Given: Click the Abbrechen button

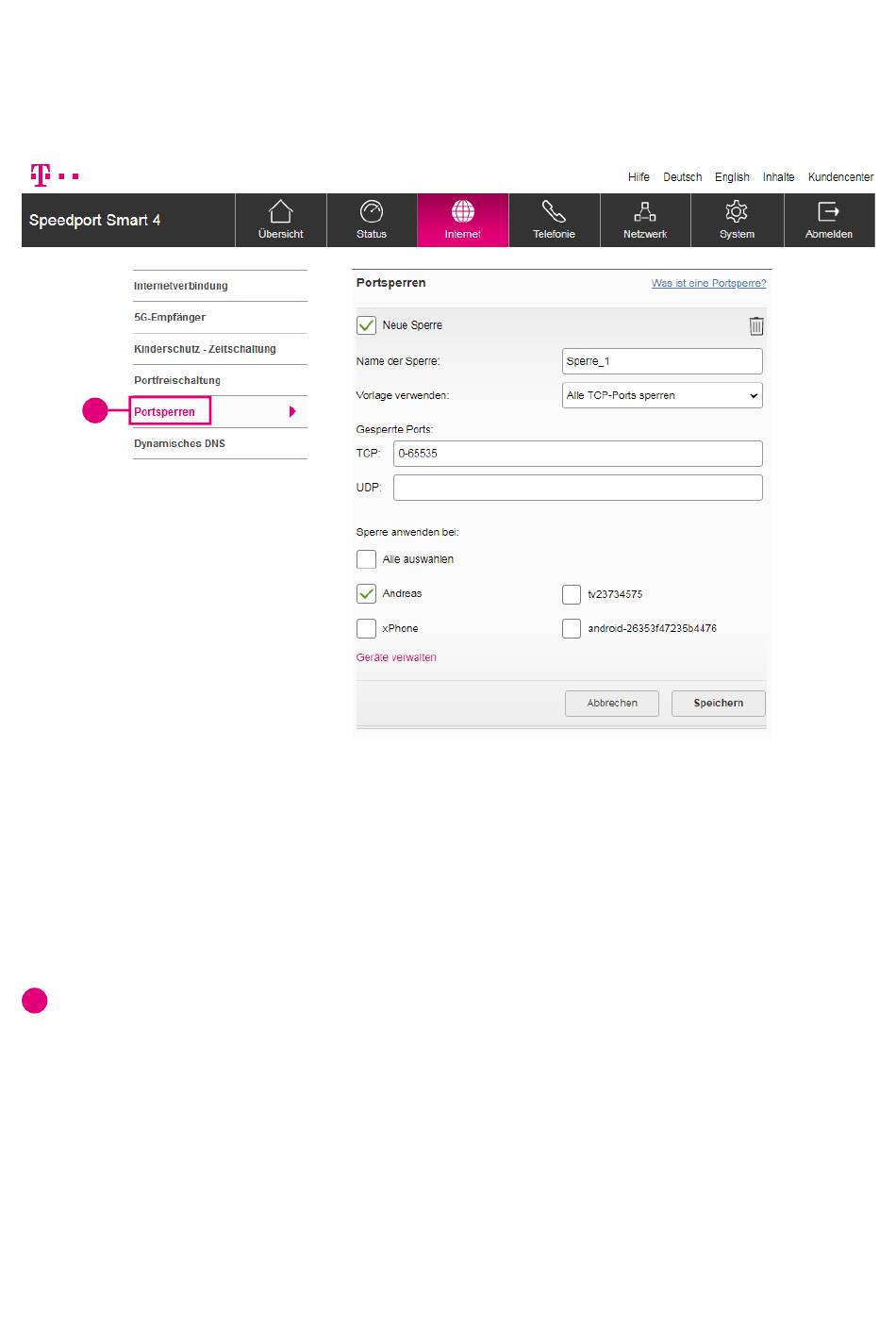Looking at the screenshot, I should pyautogui.click(x=612, y=704).
